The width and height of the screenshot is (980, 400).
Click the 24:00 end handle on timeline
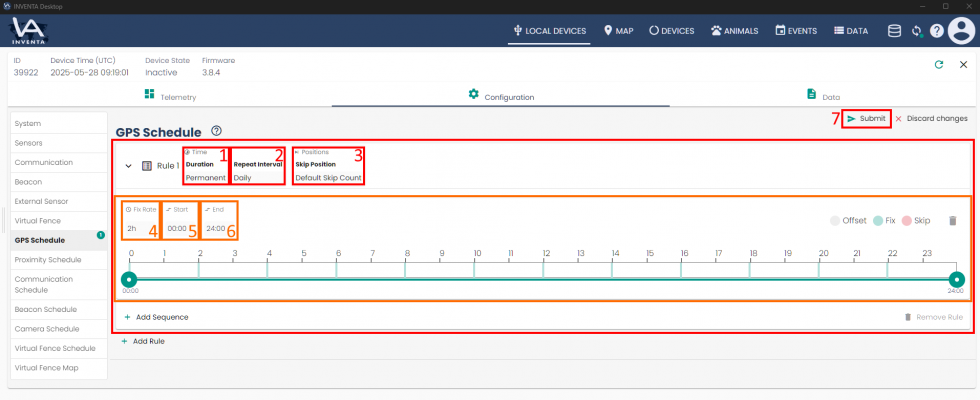coord(957,278)
